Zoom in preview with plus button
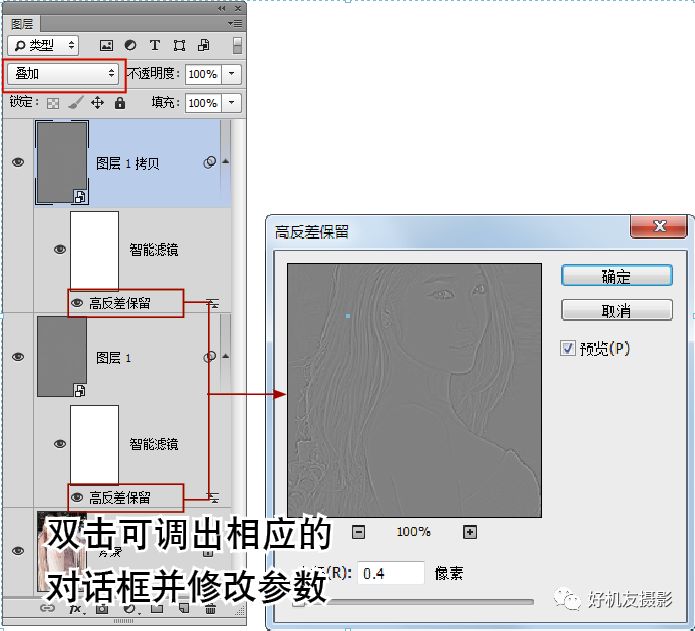This screenshot has width=695, height=631. (469, 532)
